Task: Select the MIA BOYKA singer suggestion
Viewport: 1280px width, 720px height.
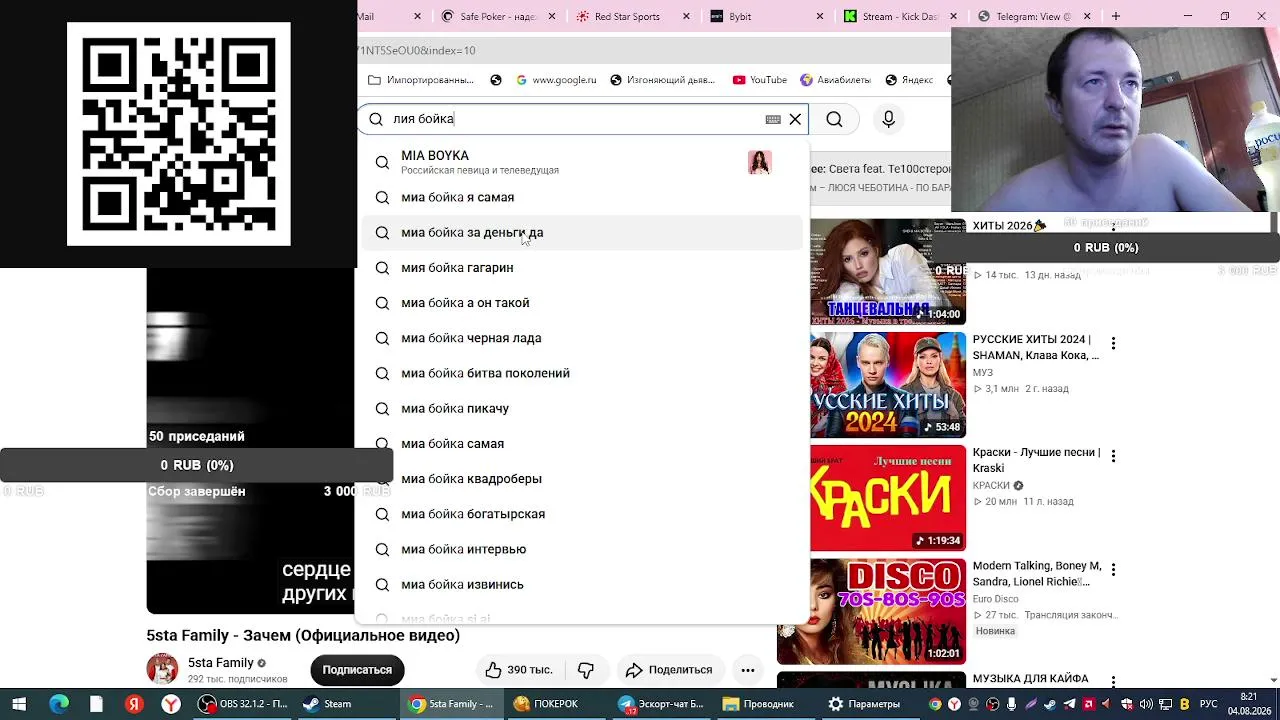Action: click(582, 162)
